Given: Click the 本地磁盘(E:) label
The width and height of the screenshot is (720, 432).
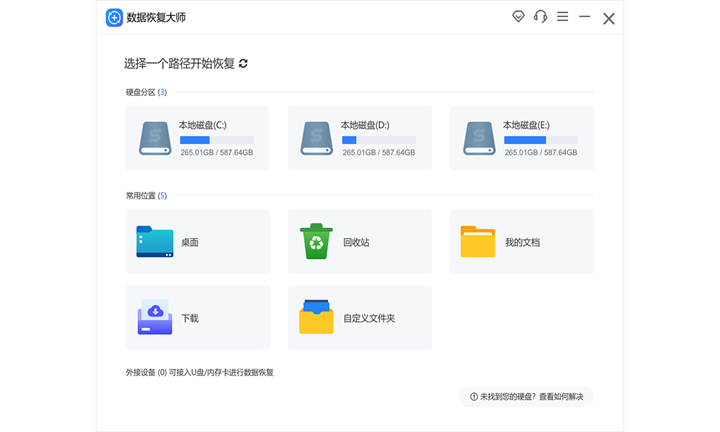Looking at the screenshot, I should tap(526, 125).
